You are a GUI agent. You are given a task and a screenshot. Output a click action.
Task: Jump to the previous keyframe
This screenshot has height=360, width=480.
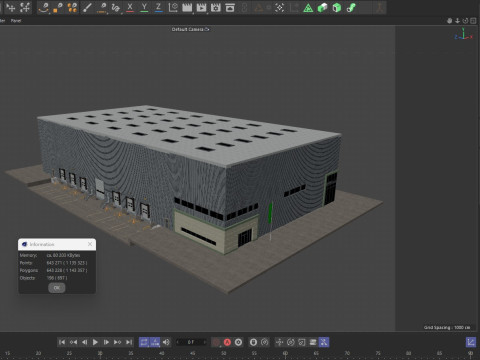(x=73, y=342)
